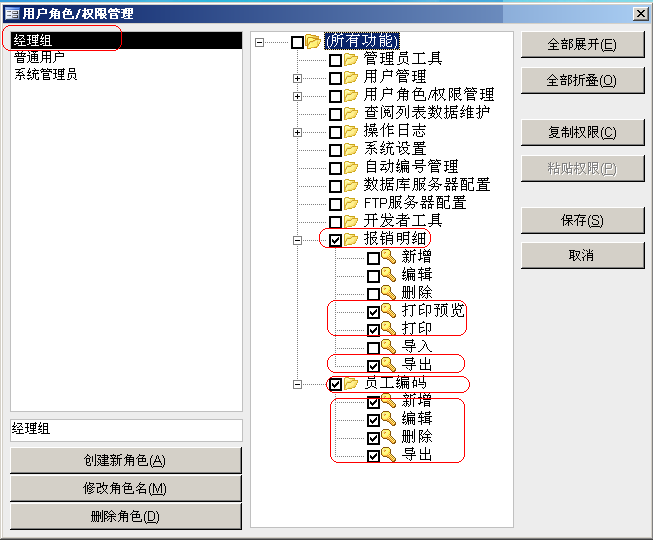Click the key icon for 打印 permission
The height and width of the screenshot is (540, 653).
pos(389,329)
